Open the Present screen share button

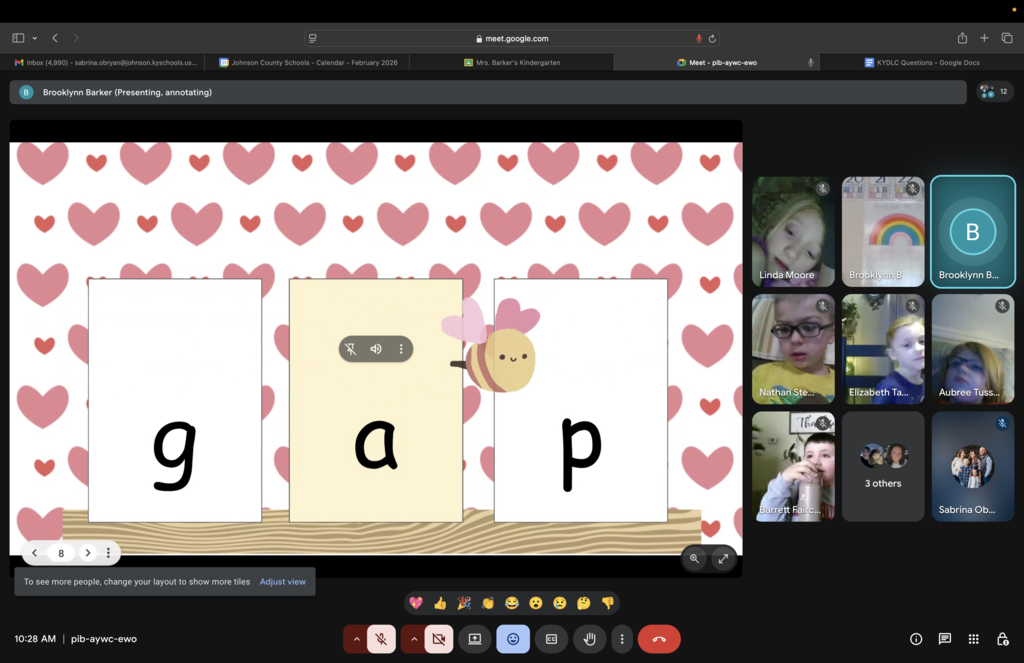474,639
